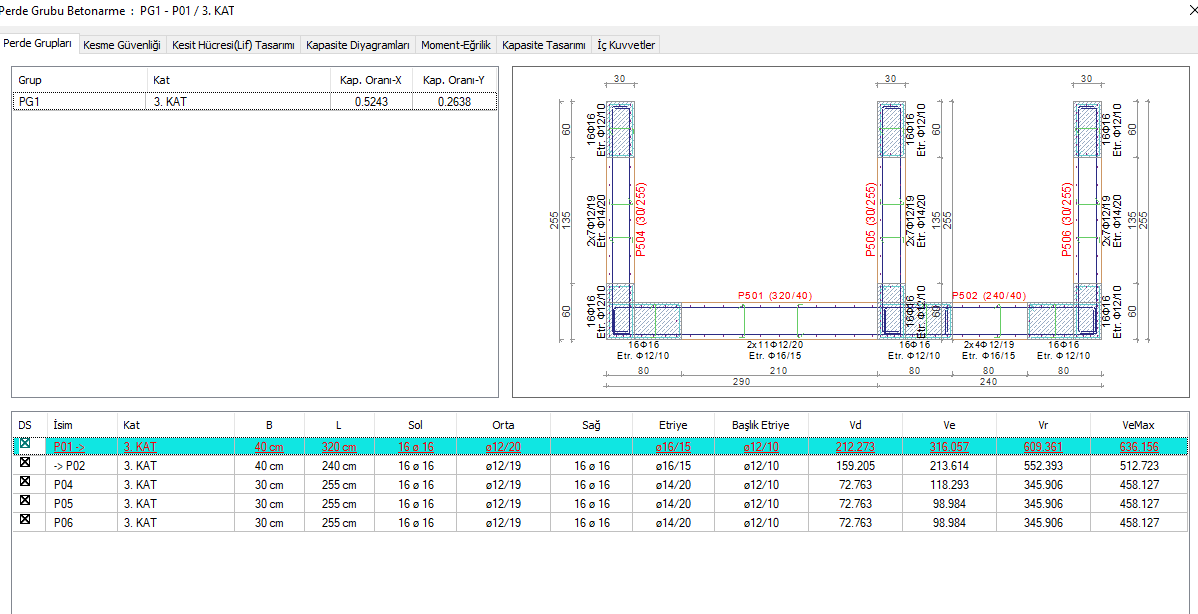Toggle the DS checkbox for row P04
This screenshot has height=614, width=1198.
pyautogui.click(x=24, y=483)
